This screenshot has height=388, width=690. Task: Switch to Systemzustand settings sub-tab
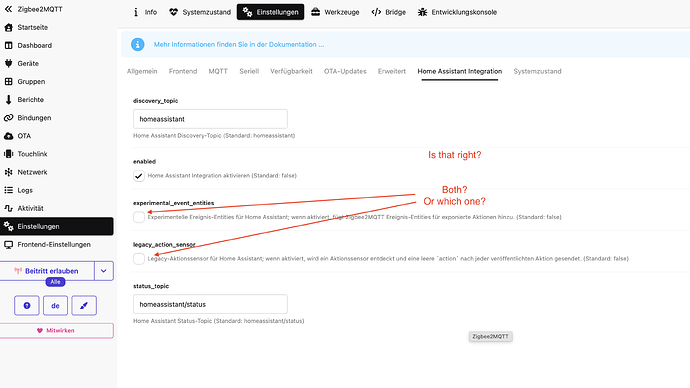point(537,71)
